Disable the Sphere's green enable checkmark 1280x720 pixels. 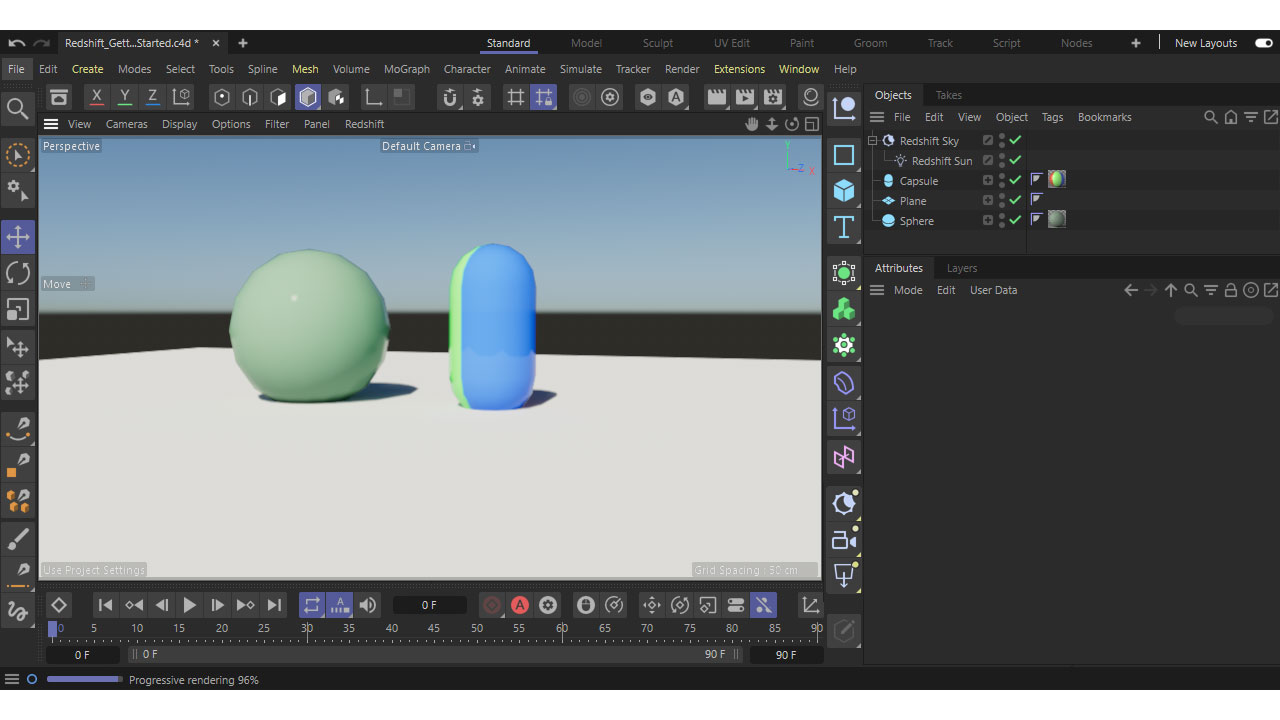coord(1015,221)
